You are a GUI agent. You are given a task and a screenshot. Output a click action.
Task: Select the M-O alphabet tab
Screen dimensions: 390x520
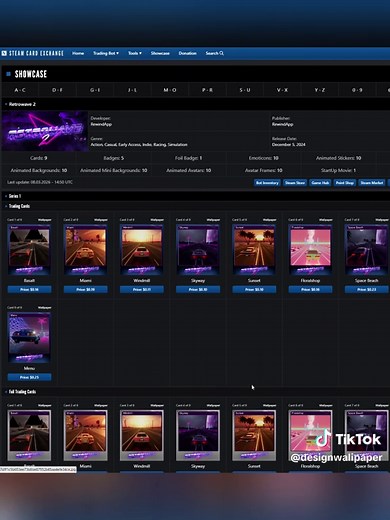click(x=170, y=90)
